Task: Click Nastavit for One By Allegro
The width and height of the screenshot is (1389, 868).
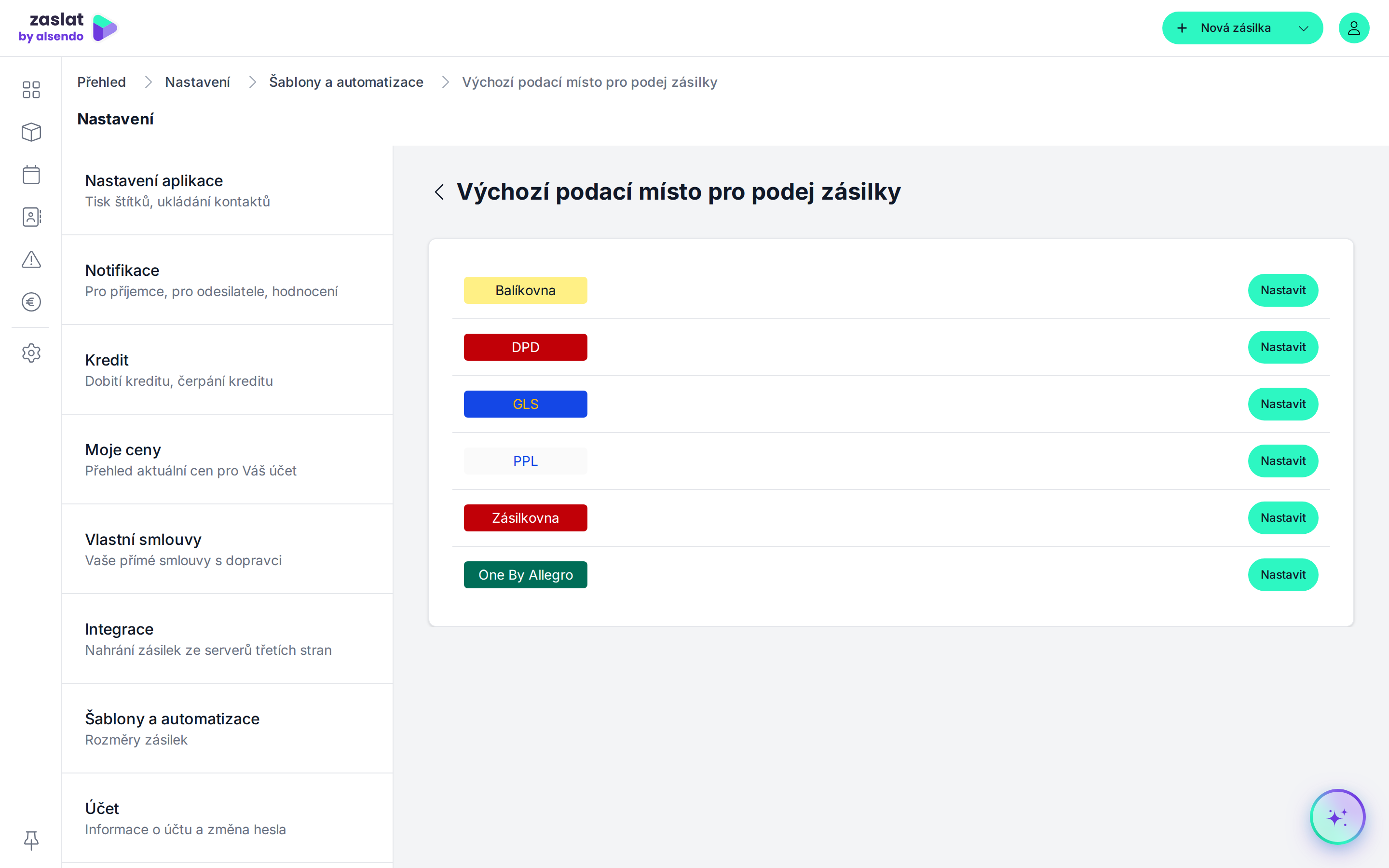Action: (1283, 575)
